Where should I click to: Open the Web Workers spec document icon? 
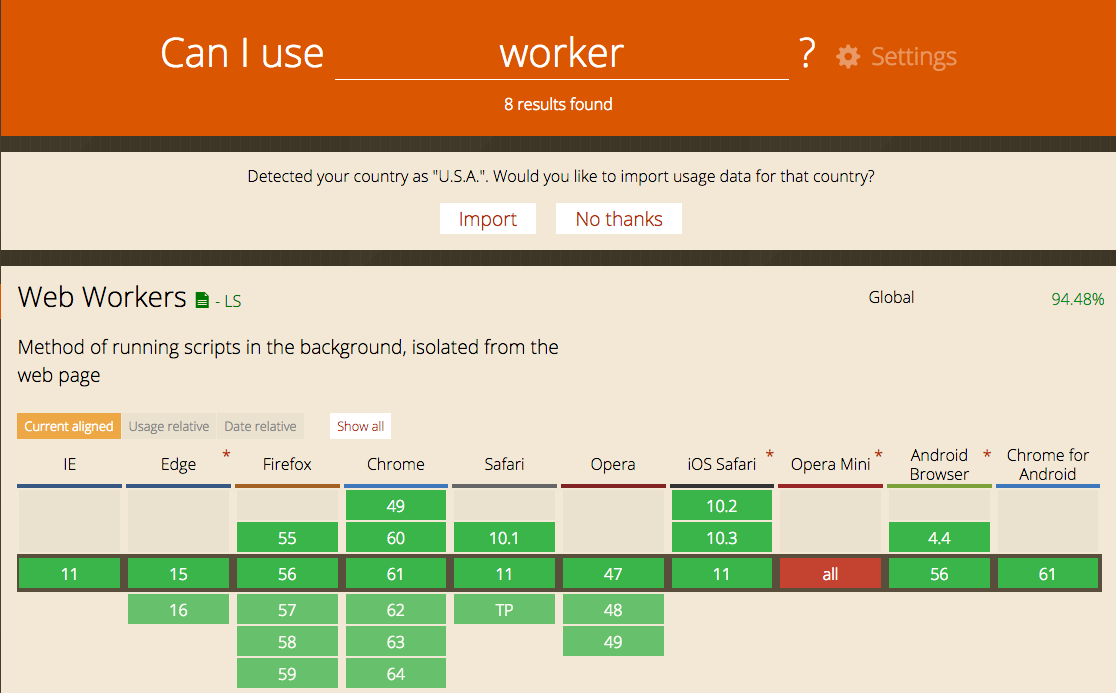coord(202,300)
